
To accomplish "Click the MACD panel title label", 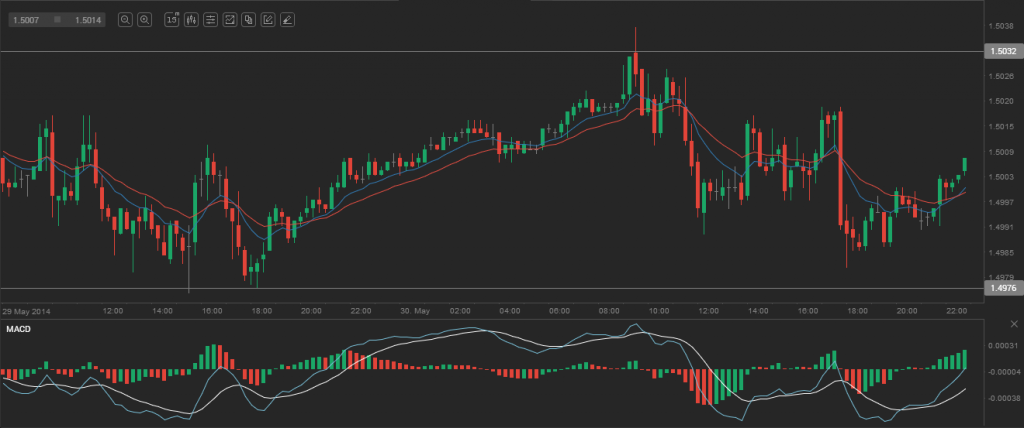I will (18, 329).
